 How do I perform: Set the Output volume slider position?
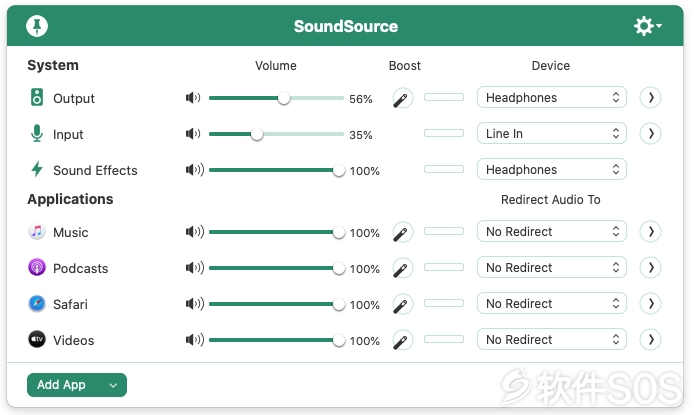coord(276,98)
